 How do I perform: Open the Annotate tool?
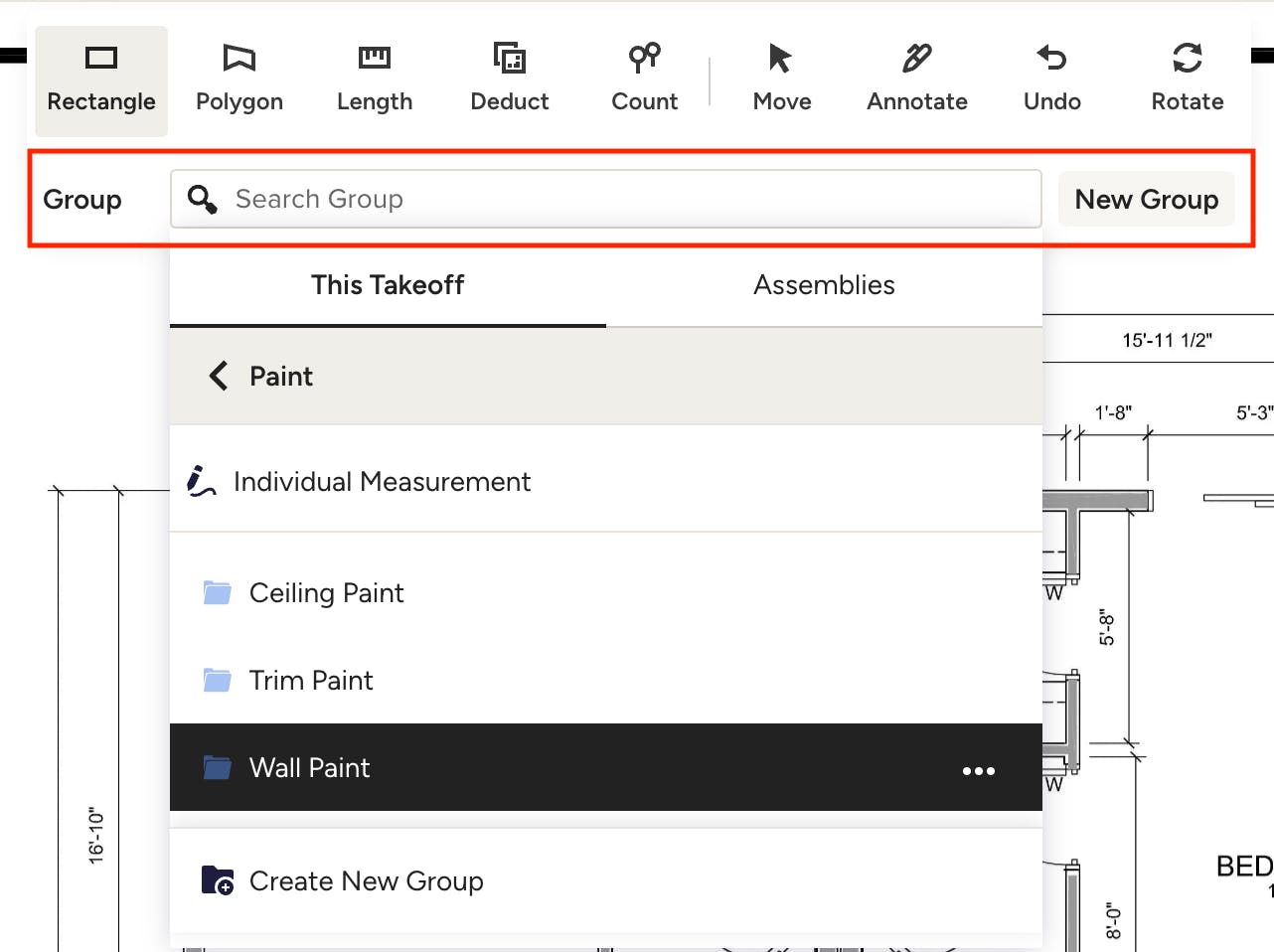tap(917, 80)
